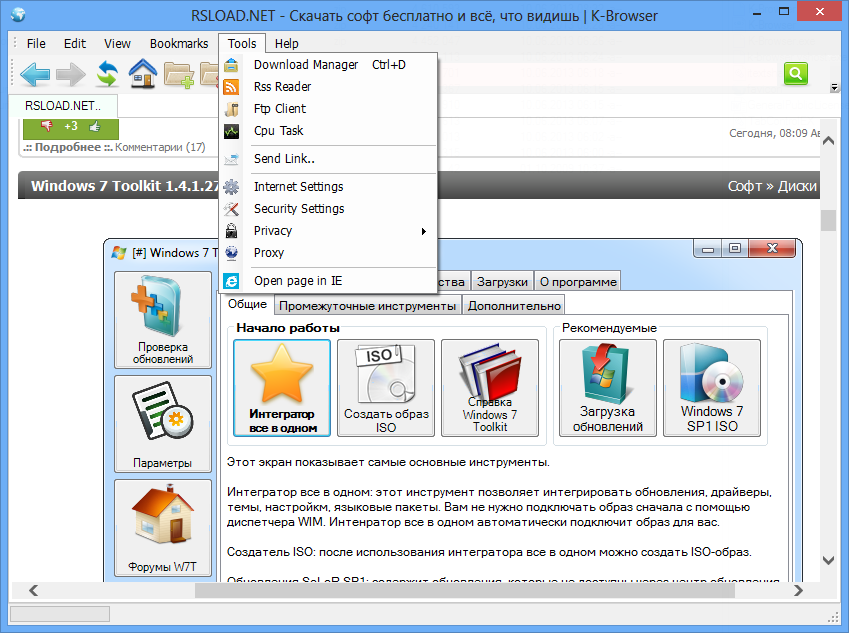Click the Privacy padlock icon
This screenshot has width=849, height=633.
[x=231, y=231]
